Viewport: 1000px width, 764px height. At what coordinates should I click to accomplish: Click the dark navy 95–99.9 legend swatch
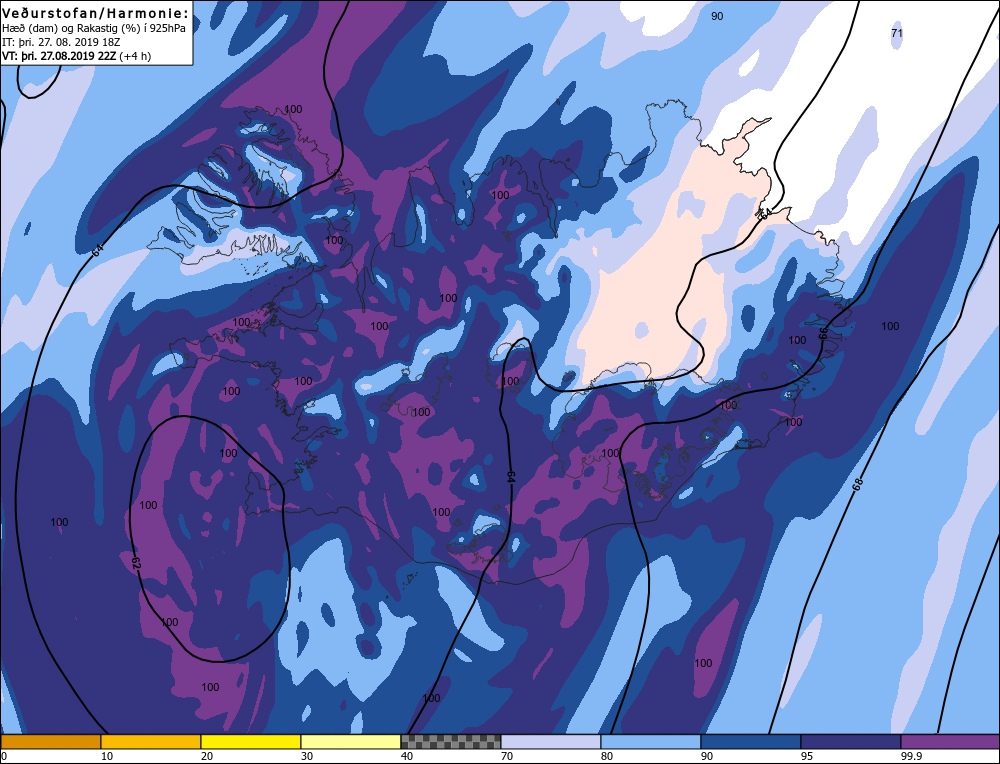[850, 741]
